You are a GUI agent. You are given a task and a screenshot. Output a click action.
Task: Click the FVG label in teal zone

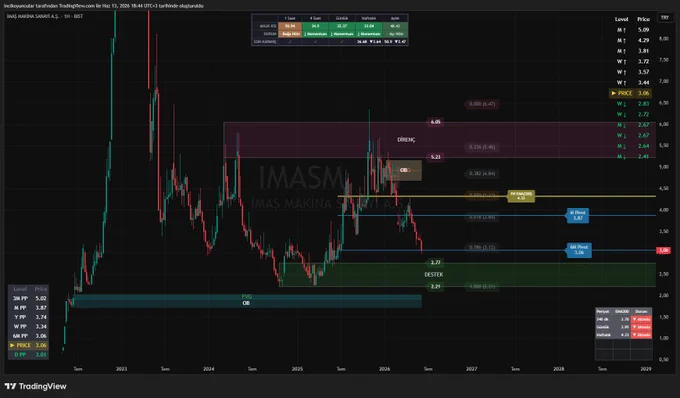pyautogui.click(x=246, y=297)
